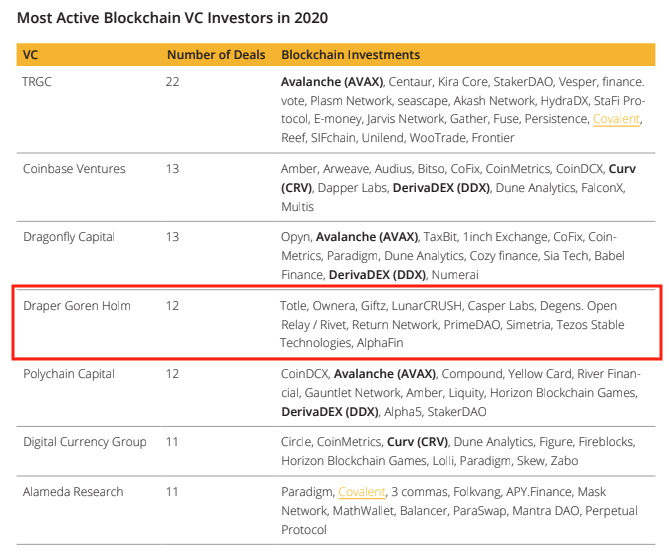
Task: Click the 'Blockchain Investments' column header
Action: pos(350,55)
